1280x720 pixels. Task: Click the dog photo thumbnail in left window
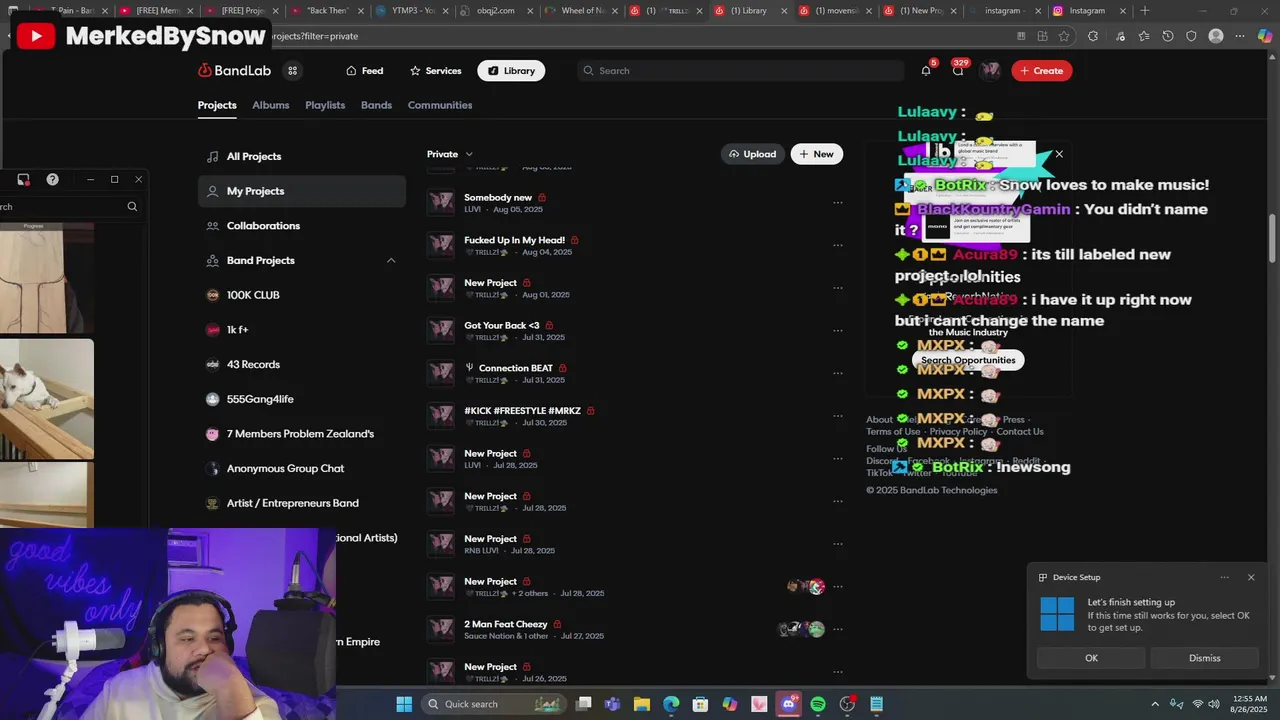pos(46,399)
